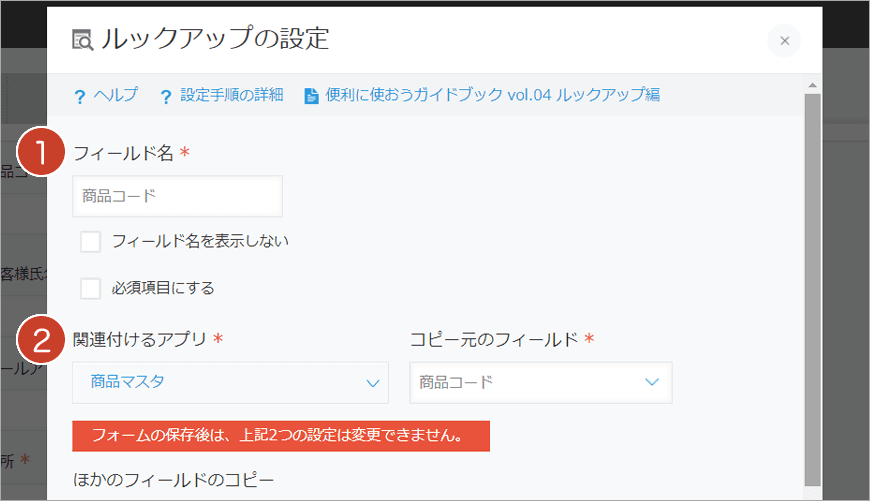Check the 必須項目にする checkbox
Image resolution: width=870 pixels, height=501 pixels.
coord(91,288)
